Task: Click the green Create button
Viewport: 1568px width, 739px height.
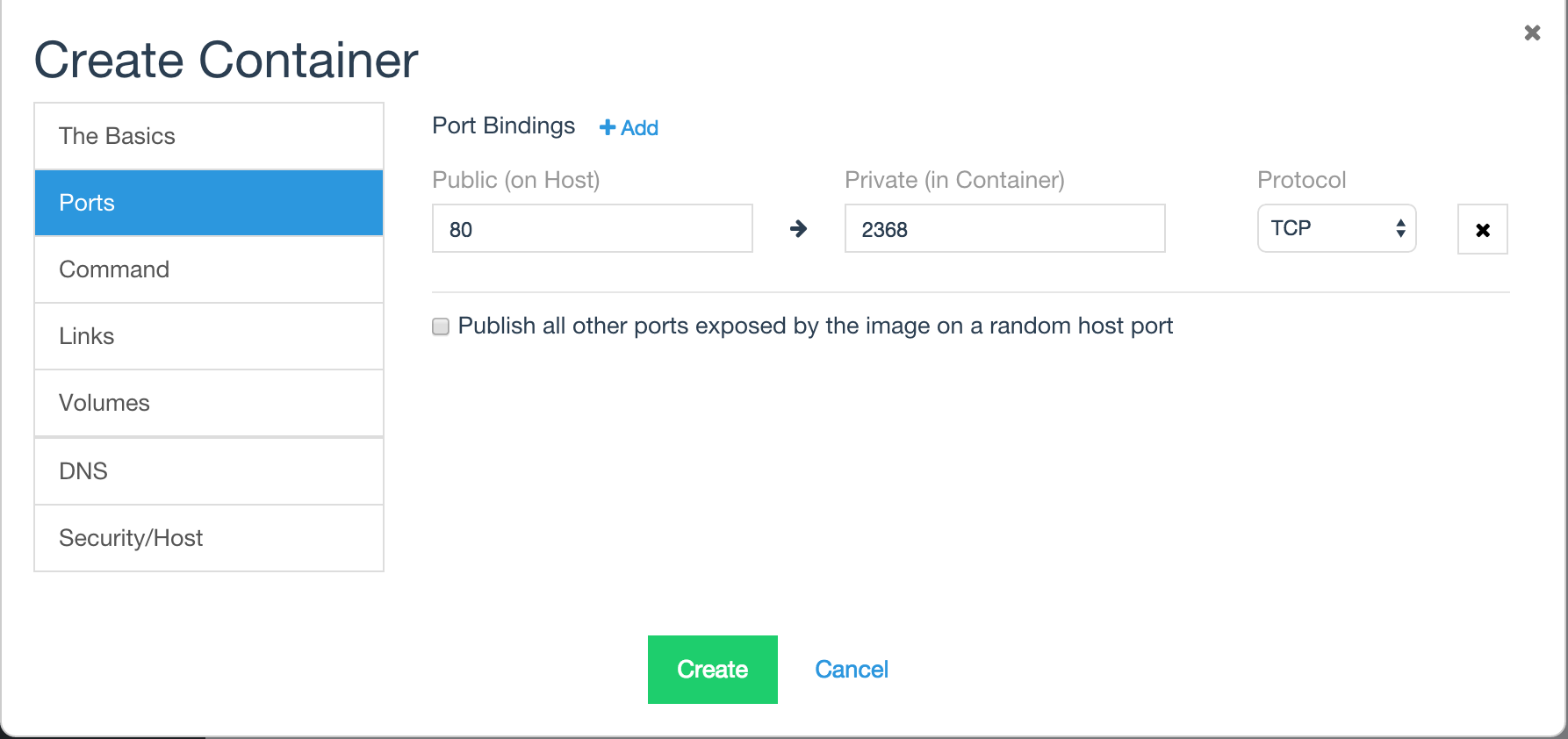Action: (713, 670)
